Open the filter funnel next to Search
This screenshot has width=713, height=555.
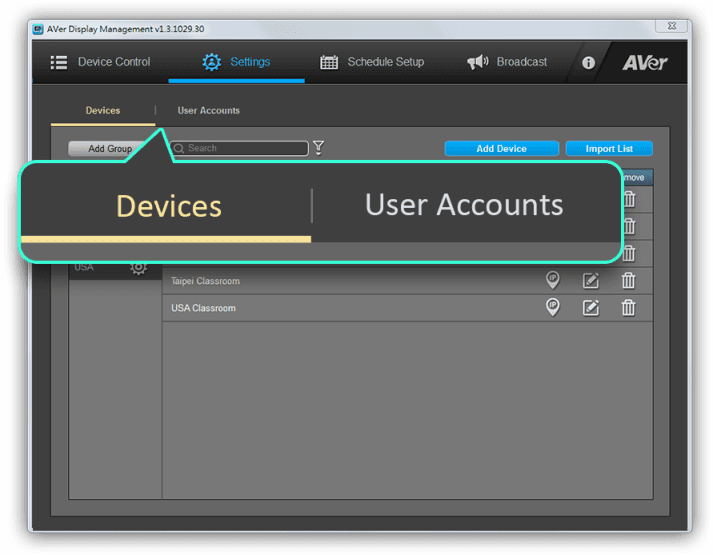pyautogui.click(x=319, y=148)
